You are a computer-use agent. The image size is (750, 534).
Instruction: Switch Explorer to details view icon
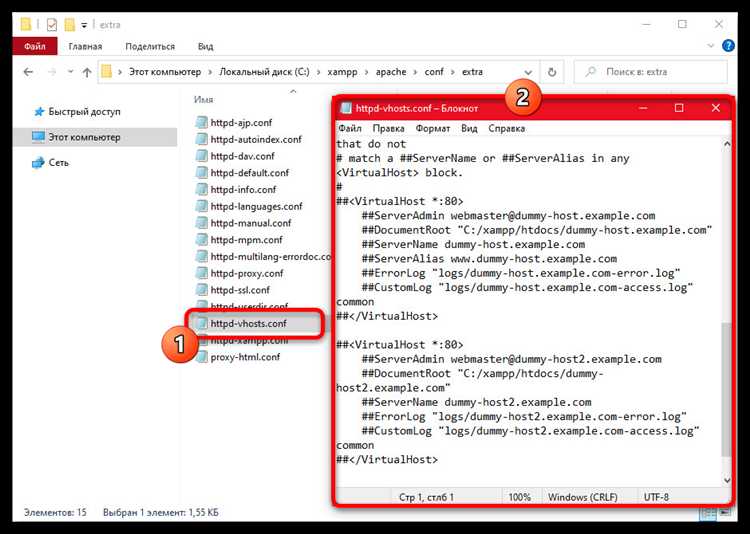(708, 513)
